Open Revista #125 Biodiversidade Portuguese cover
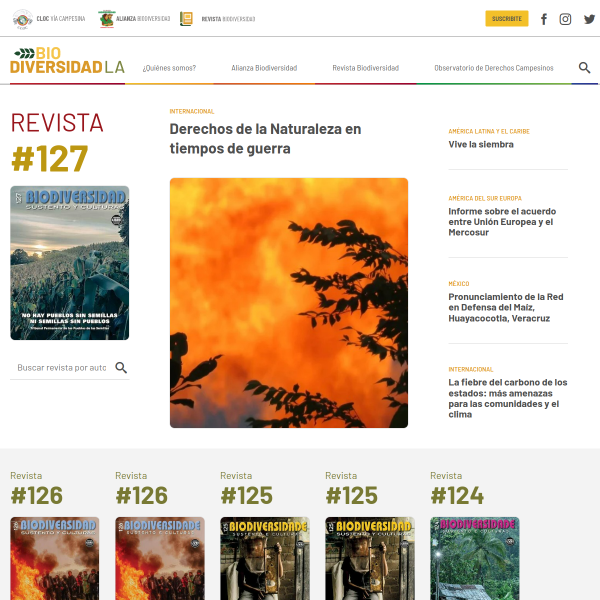 (x=265, y=558)
